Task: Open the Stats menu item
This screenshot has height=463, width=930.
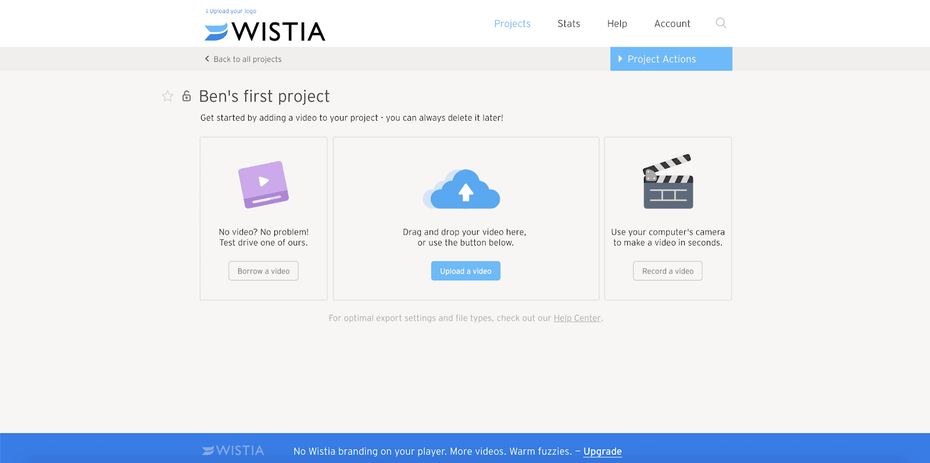Action: click(569, 24)
